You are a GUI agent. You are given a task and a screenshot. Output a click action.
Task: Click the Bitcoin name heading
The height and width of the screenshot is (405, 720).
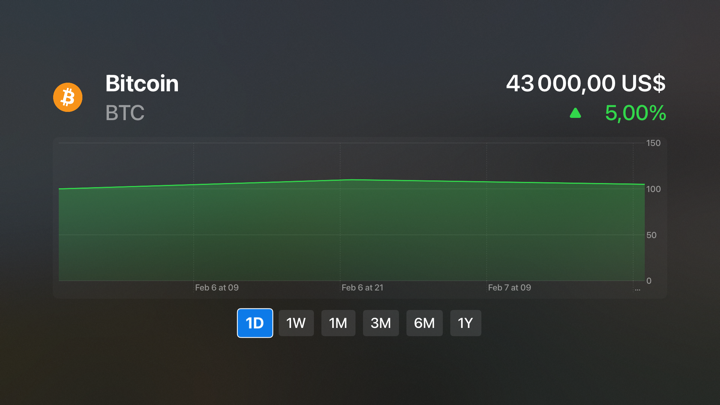tap(142, 84)
